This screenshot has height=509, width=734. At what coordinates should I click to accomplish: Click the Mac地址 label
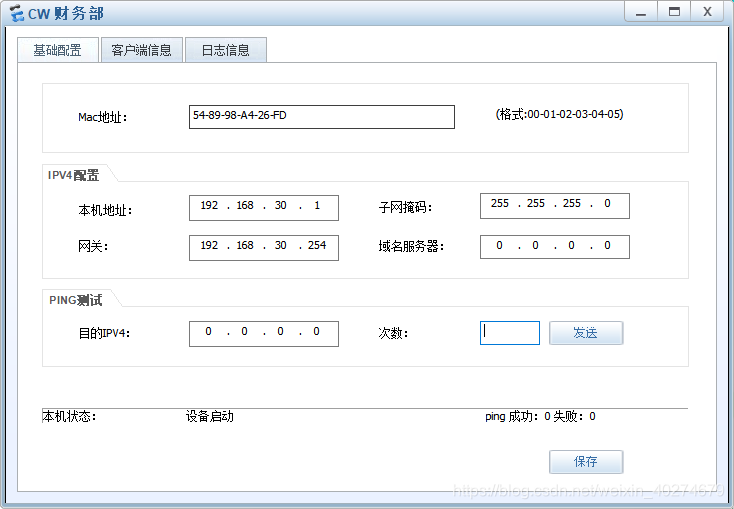click(x=103, y=117)
